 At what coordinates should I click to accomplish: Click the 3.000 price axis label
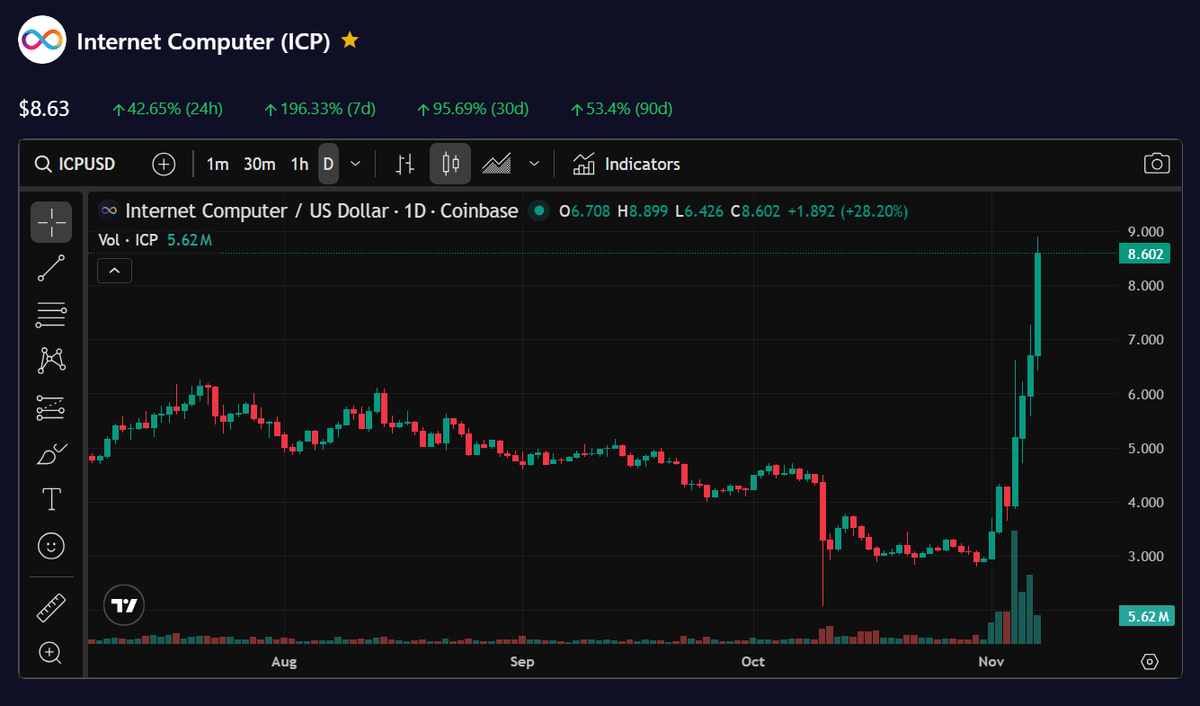click(x=1145, y=556)
